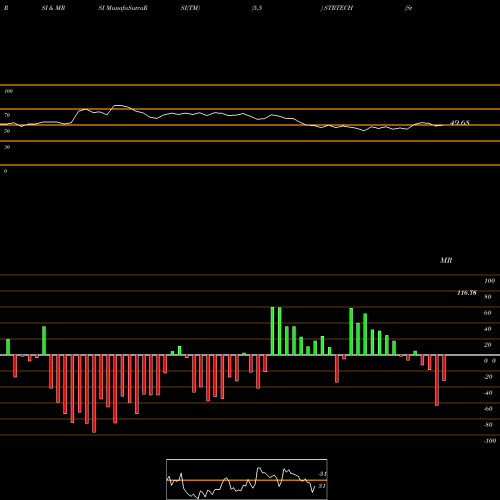Click the -60 label on MR right axis
The width and height of the screenshot is (500, 500).
(488, 409)
